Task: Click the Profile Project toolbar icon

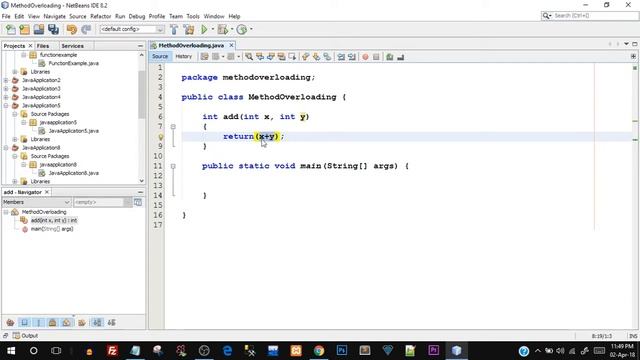Action: (x=242, y=29)
